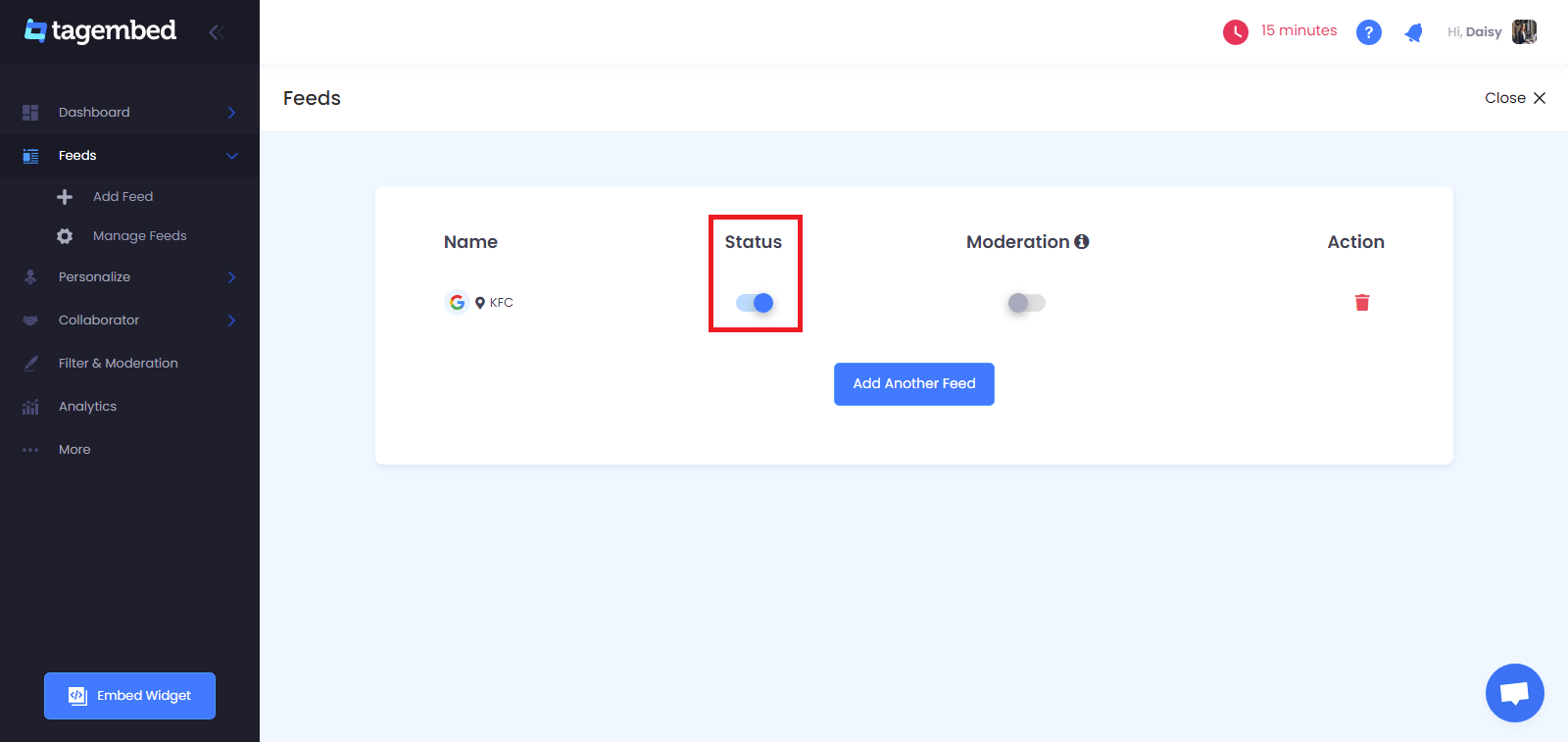Viewport: 1568px width, 742px height.
Task: Click the Collaborator handshake icon
Action: [30, 321]
